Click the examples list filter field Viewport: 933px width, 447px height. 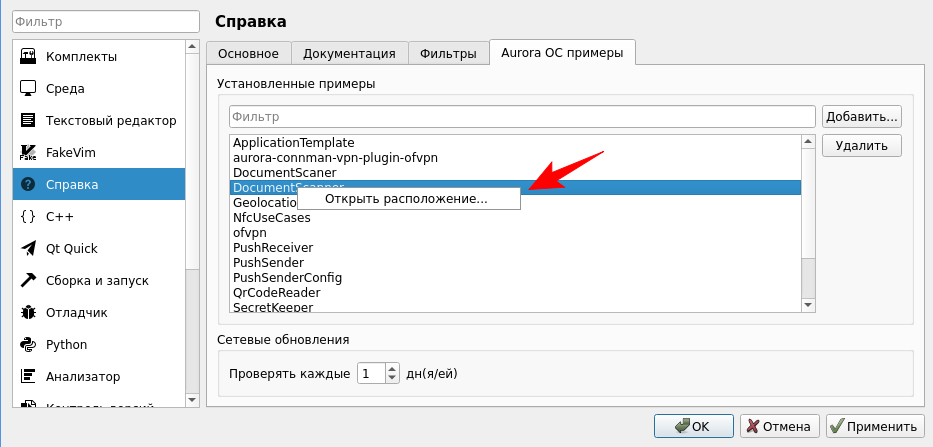coord(522,117)
